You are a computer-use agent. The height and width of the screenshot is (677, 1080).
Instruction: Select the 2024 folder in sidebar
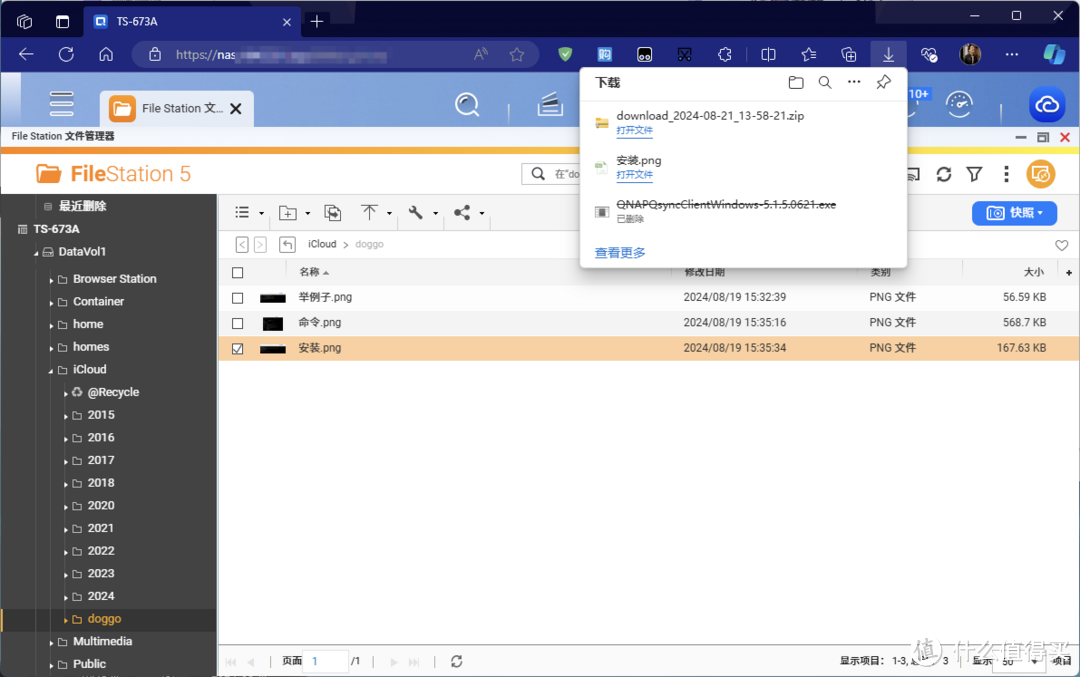pyautogui.click(x=100, y=596)
